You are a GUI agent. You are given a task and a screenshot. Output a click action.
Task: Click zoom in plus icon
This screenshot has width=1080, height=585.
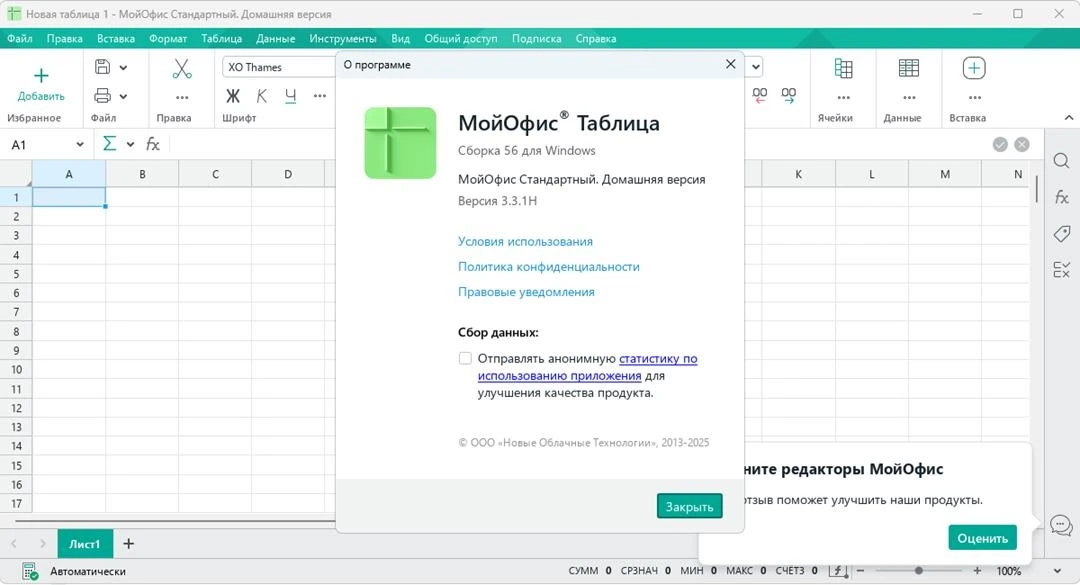977,571
